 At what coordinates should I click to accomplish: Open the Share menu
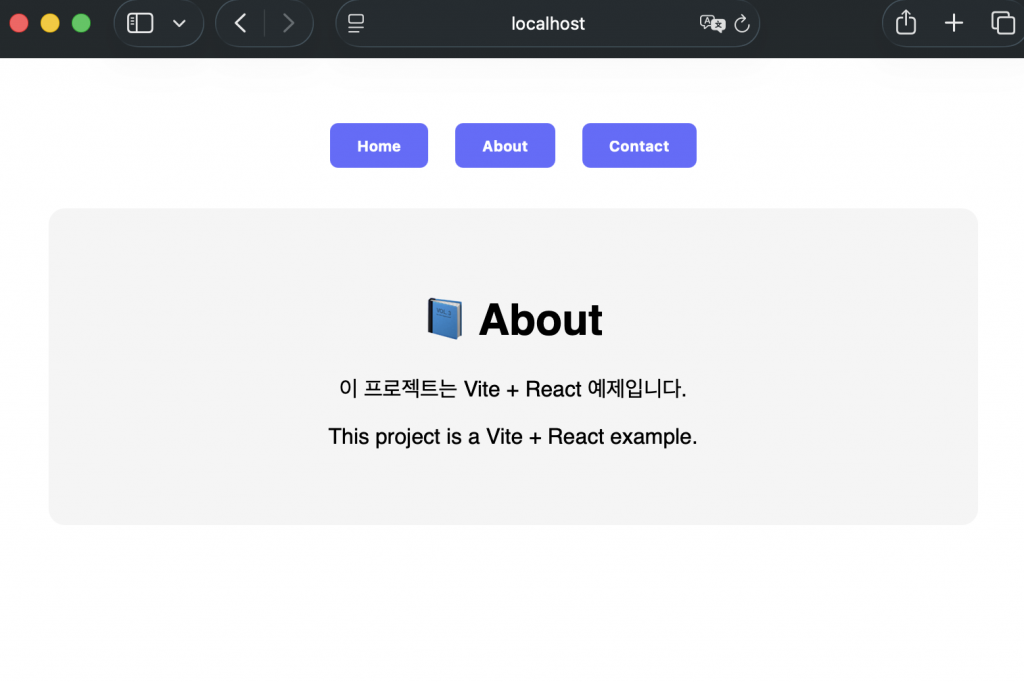point(906,23)
